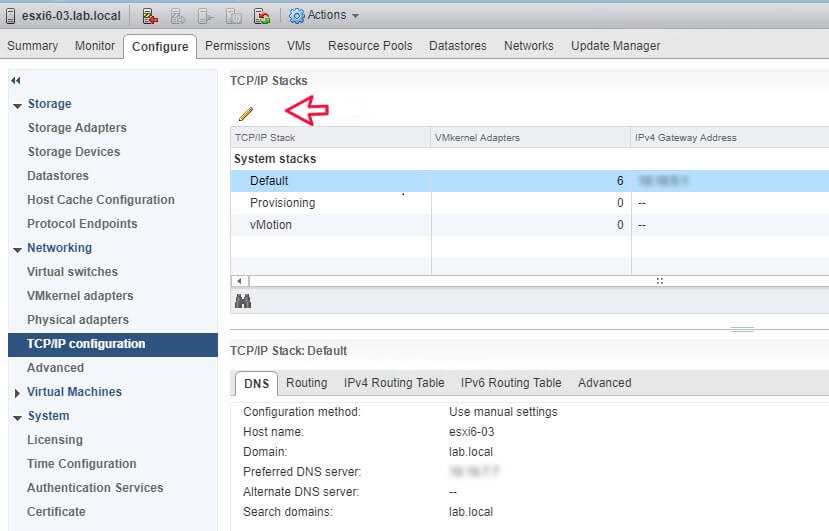Viewport: 829px width, 531px height.
Task: Open Virtual switches settings
Action: pos(72,272)
